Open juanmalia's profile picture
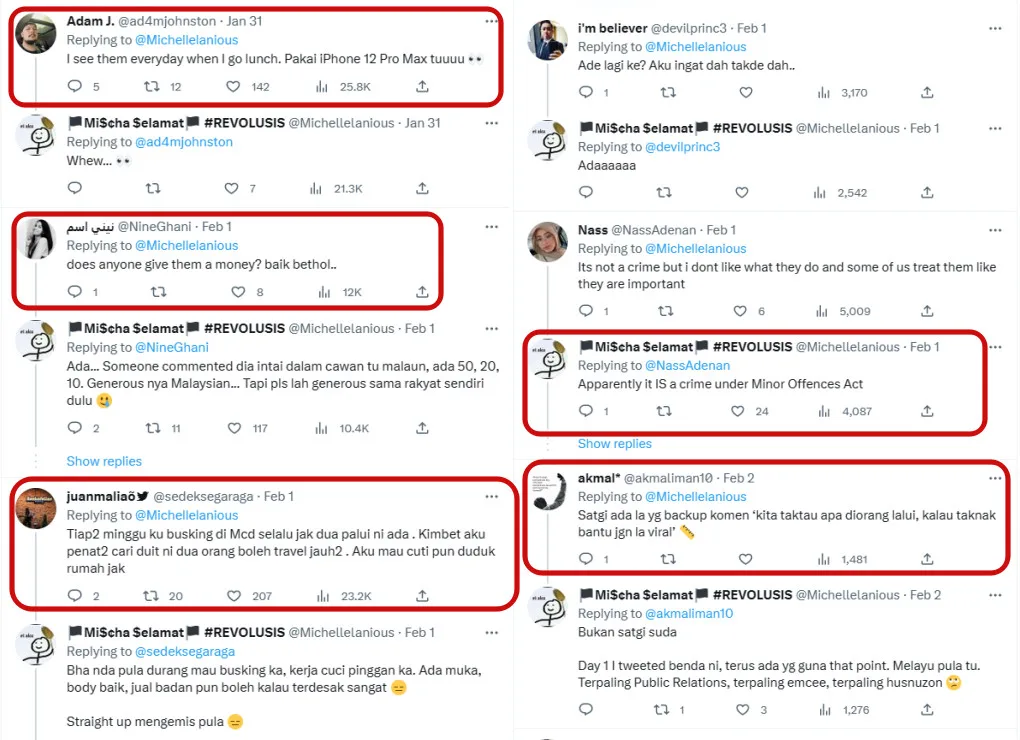Screen dimensions: 1020x740 pyautogui.click(x=37, y=508)
